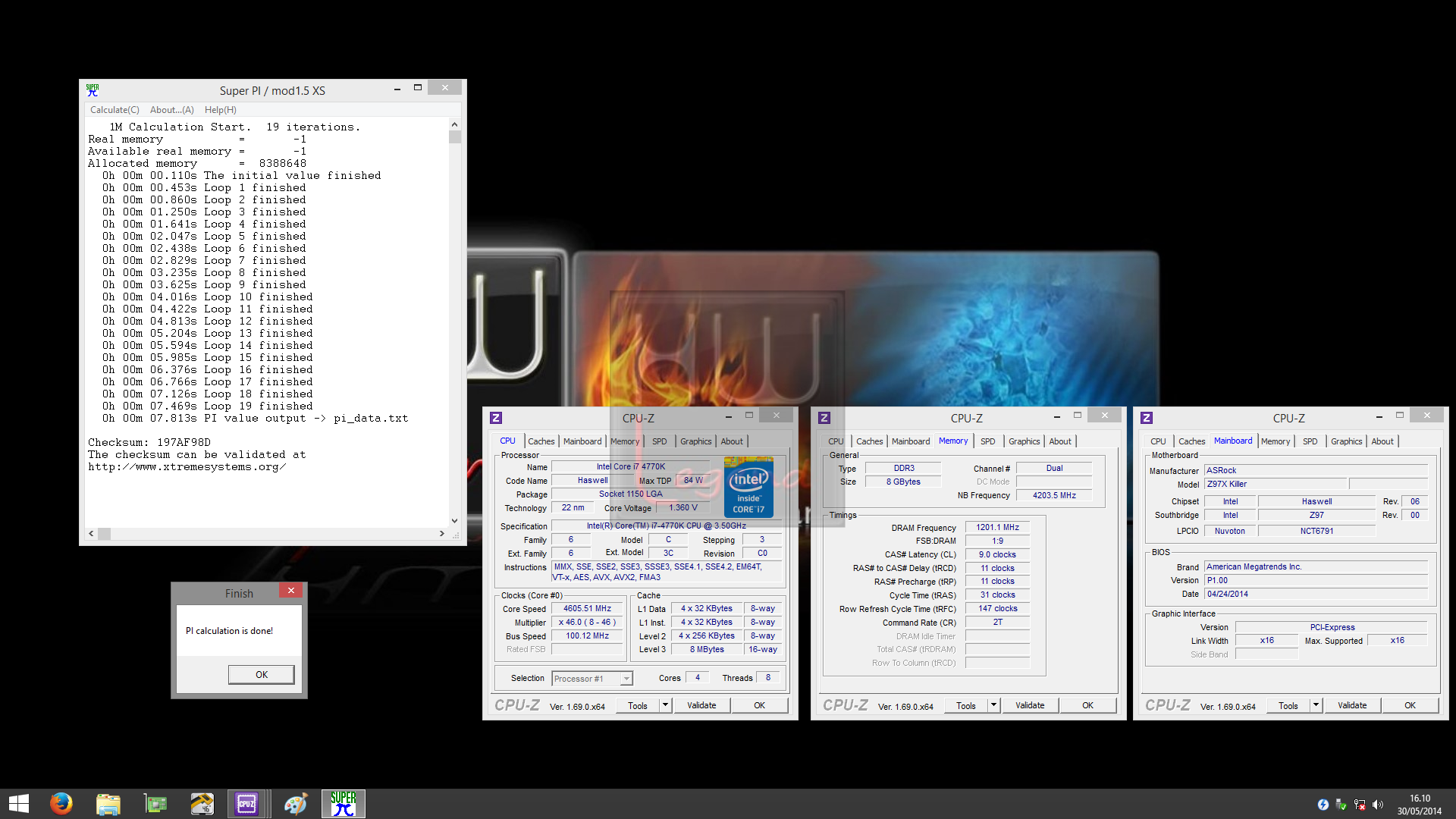1456x819 pixels.
Task: Click the Super PI vertical scrollbar down arrow
Action: (454, 521)
